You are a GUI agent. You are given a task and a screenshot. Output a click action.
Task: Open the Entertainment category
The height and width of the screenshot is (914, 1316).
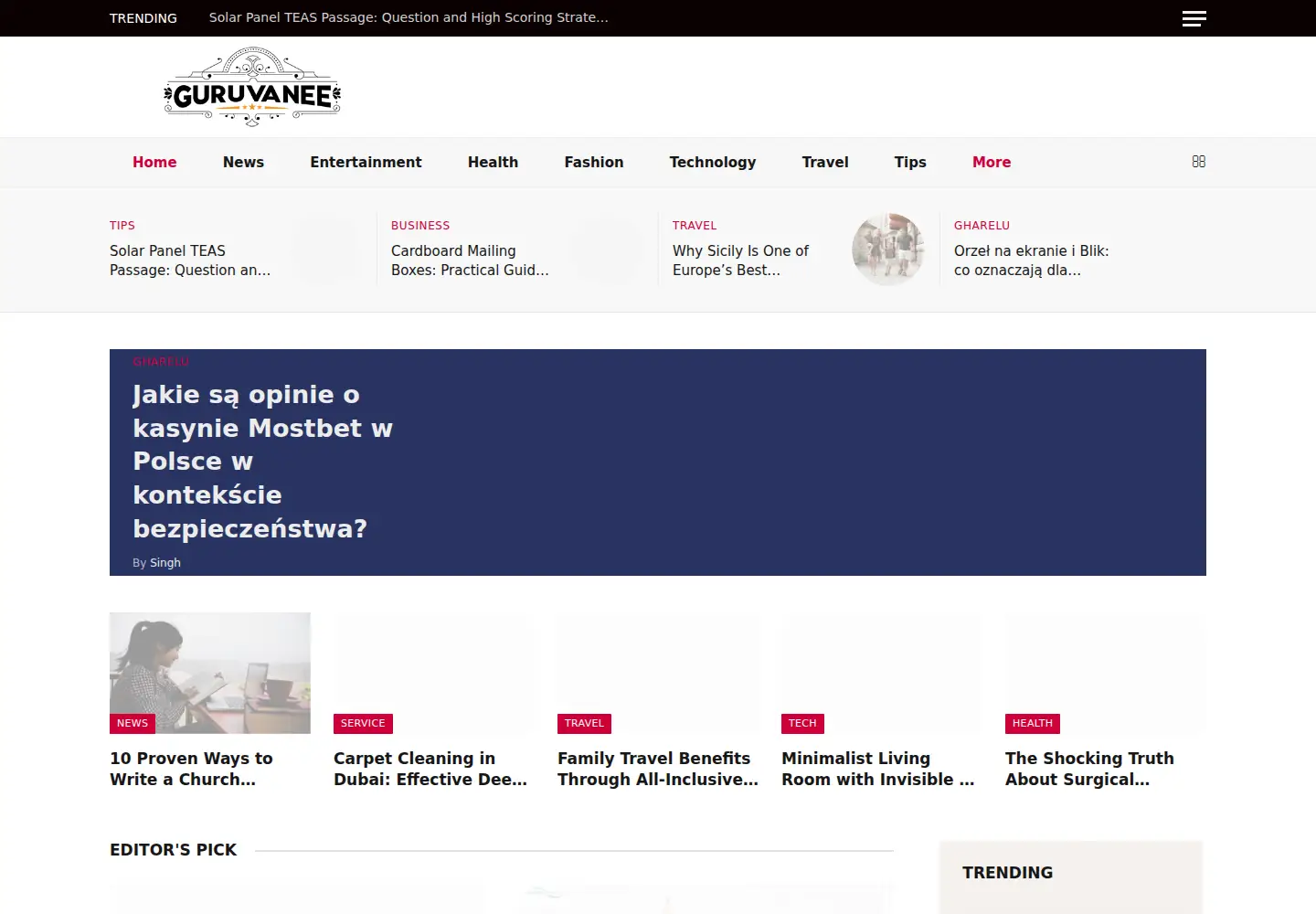(366, 162)
